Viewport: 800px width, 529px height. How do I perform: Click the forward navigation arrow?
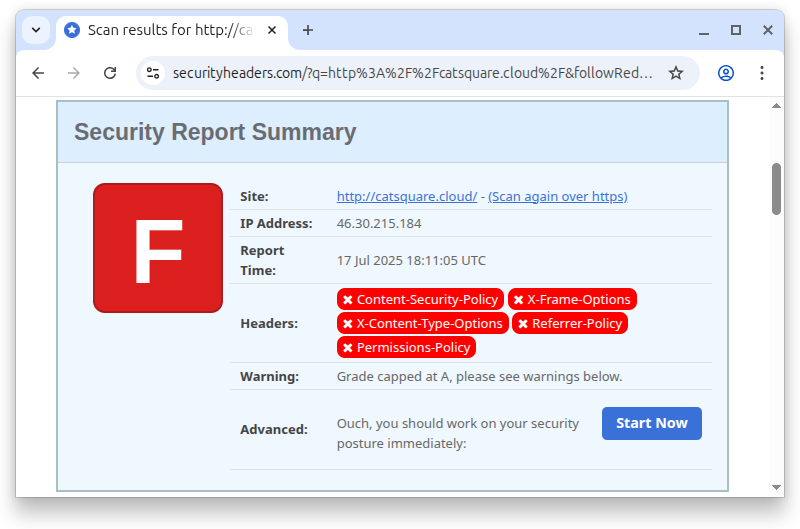[x=74, y=73]
